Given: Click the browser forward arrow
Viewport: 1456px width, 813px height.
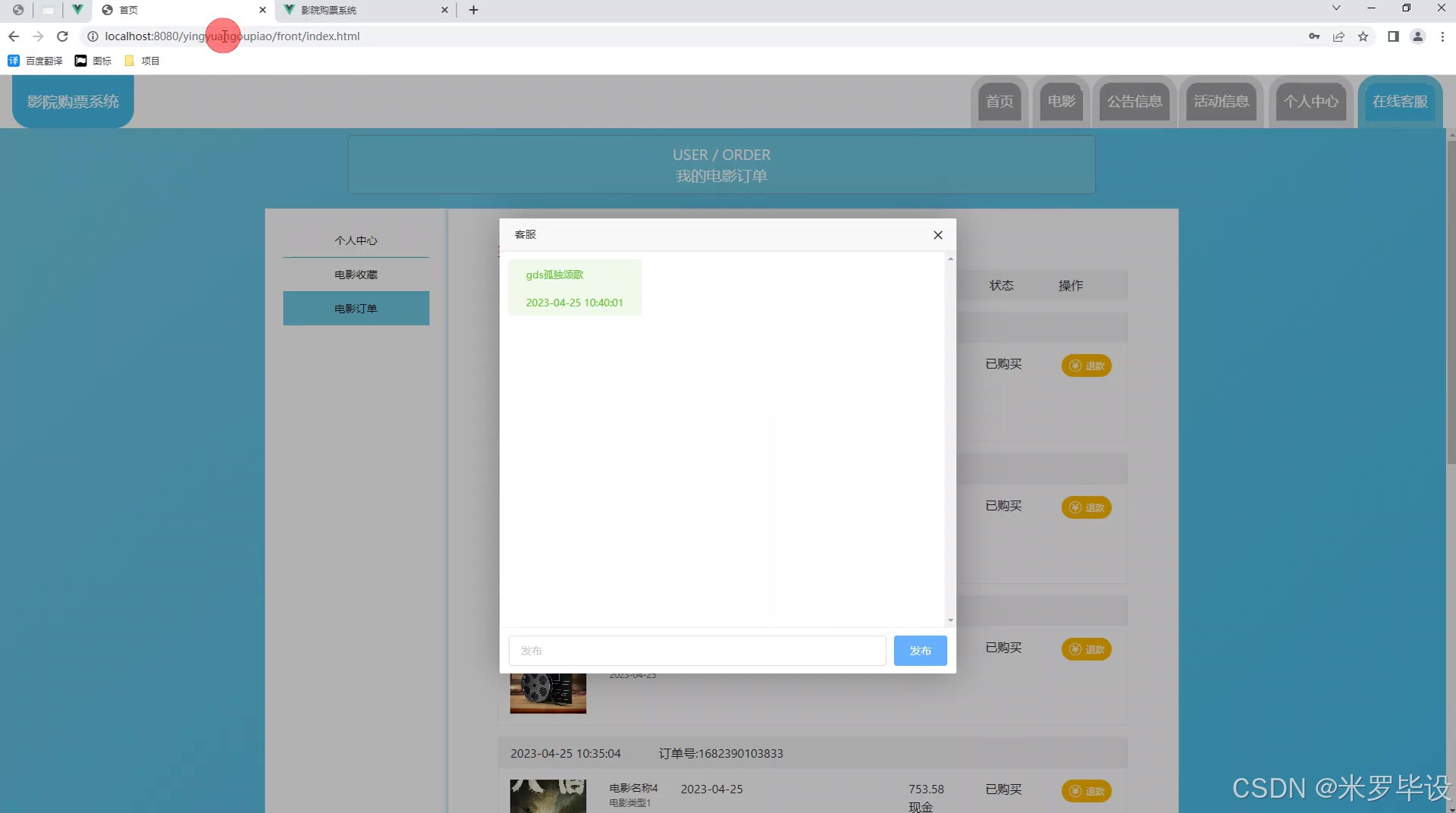Looking at the screenshot, I should [x=38, y=36].
